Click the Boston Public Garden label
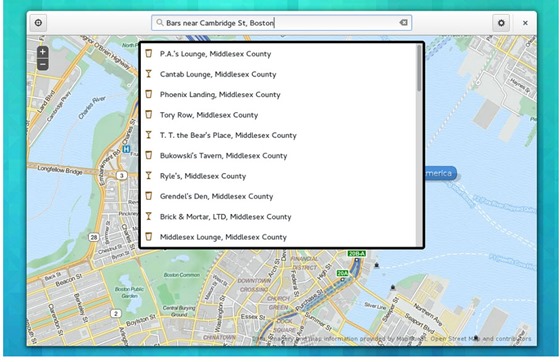 [x=129, y=292]
